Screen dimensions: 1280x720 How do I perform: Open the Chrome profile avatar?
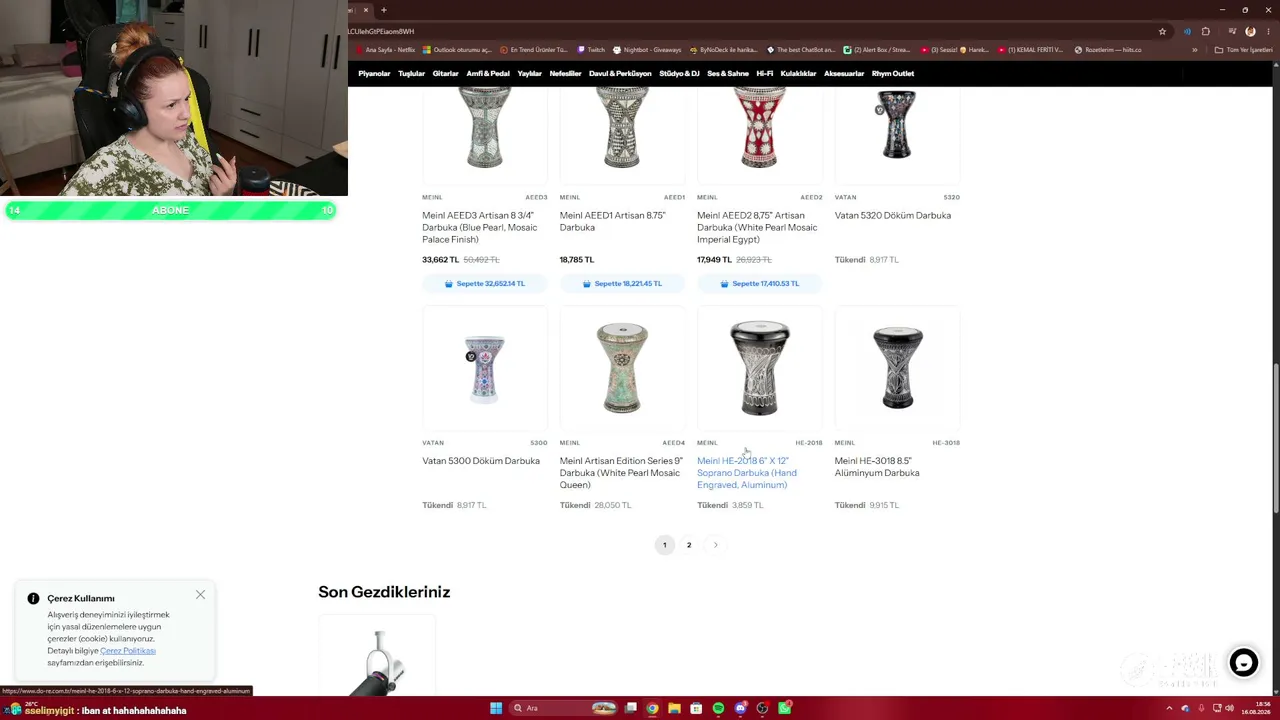pyautogui.click(x=1250, y=31)
